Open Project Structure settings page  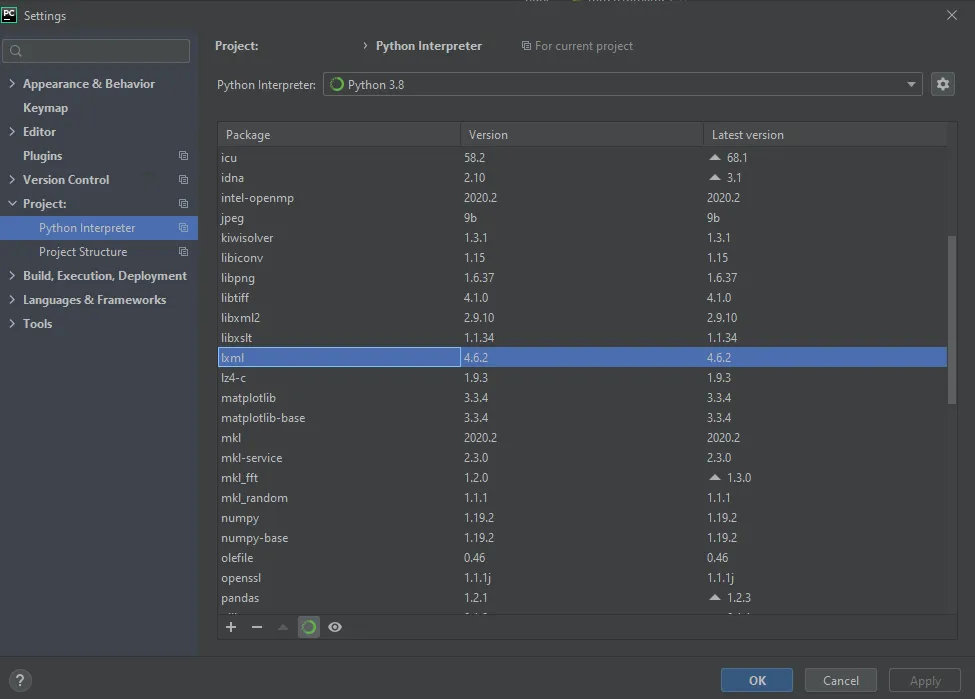coord(83,252)
